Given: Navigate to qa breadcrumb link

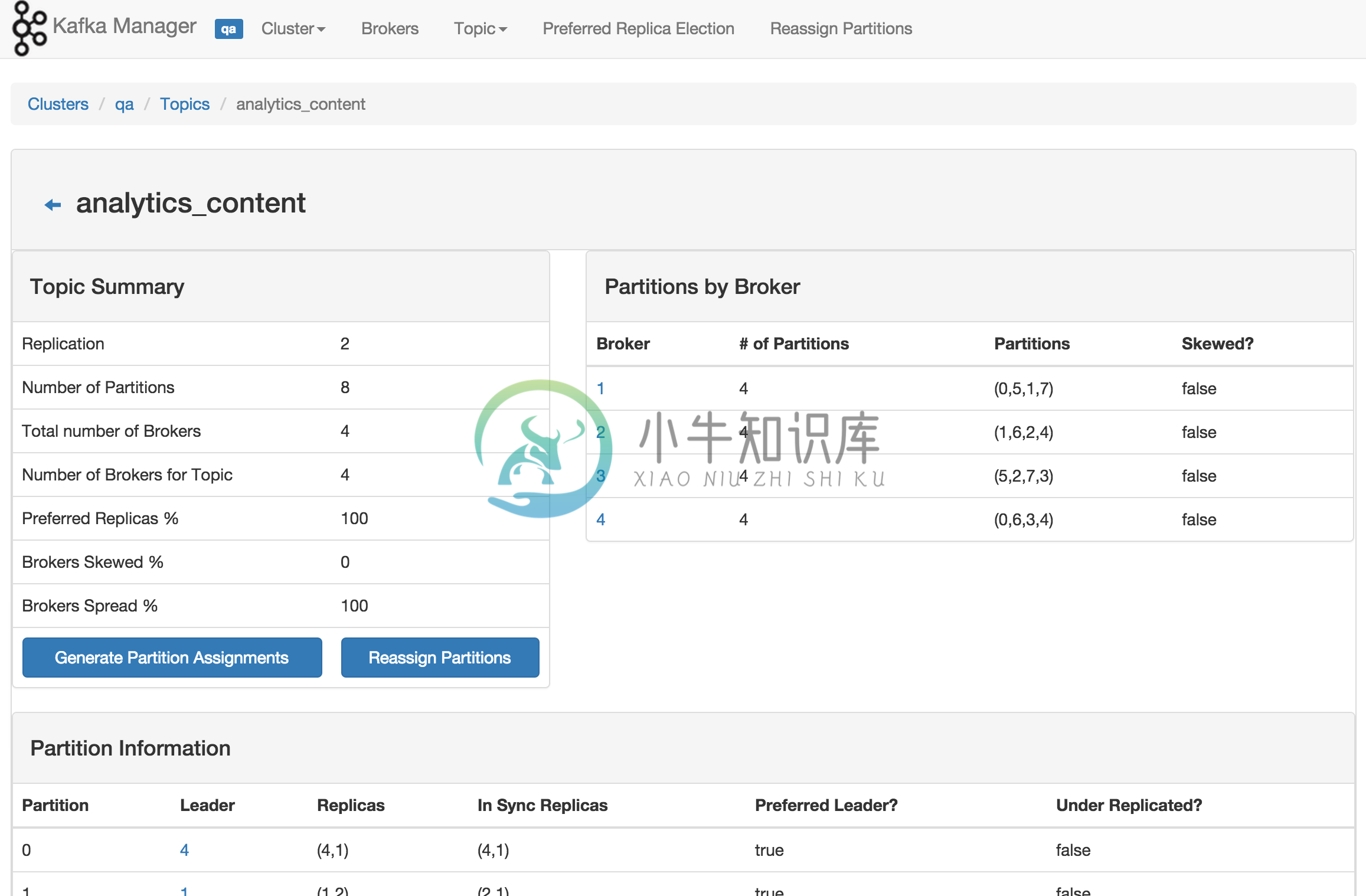Looking at the screenshot, I should click(x=124, y=104).
